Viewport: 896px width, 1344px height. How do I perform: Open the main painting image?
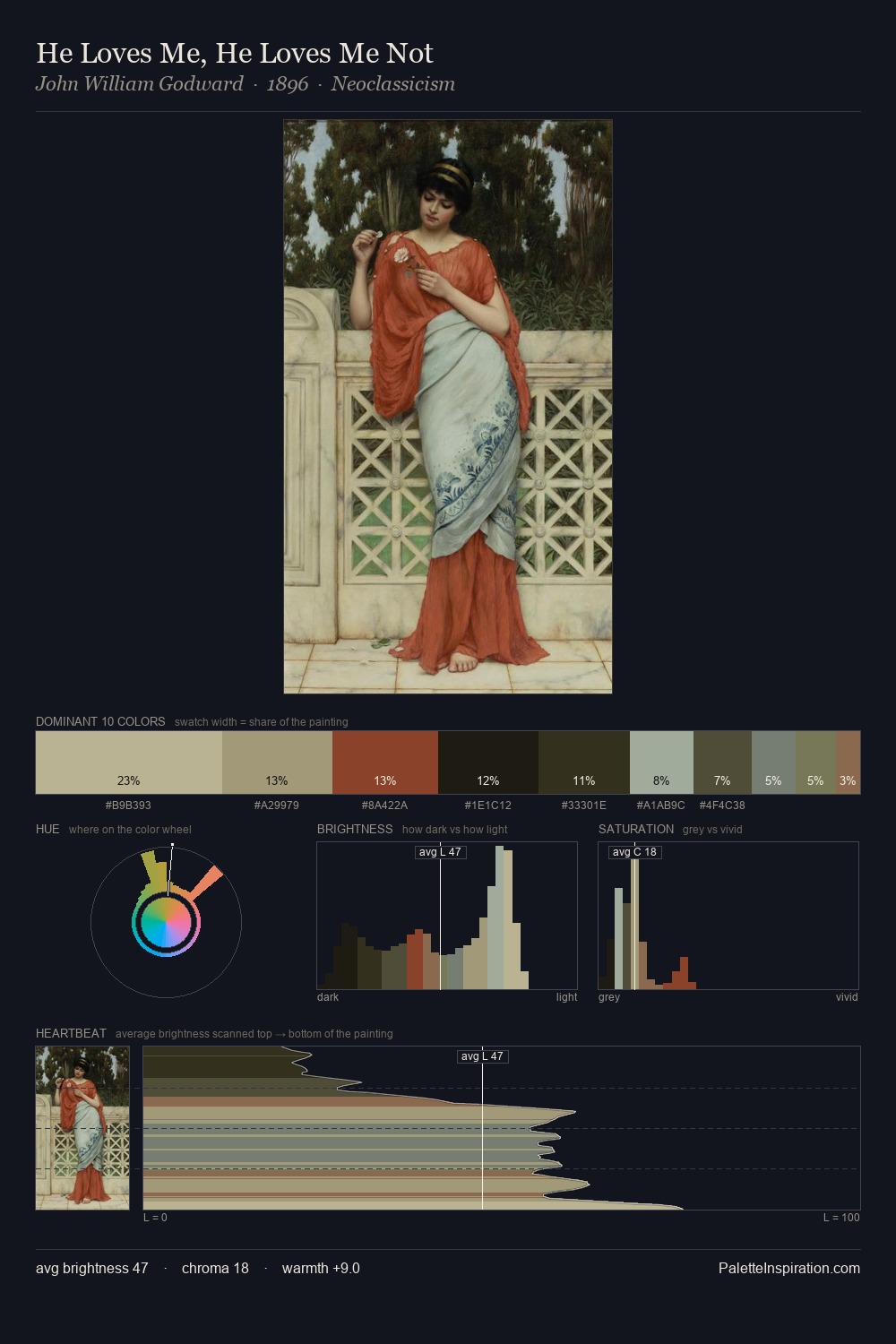tap(448, 407)
